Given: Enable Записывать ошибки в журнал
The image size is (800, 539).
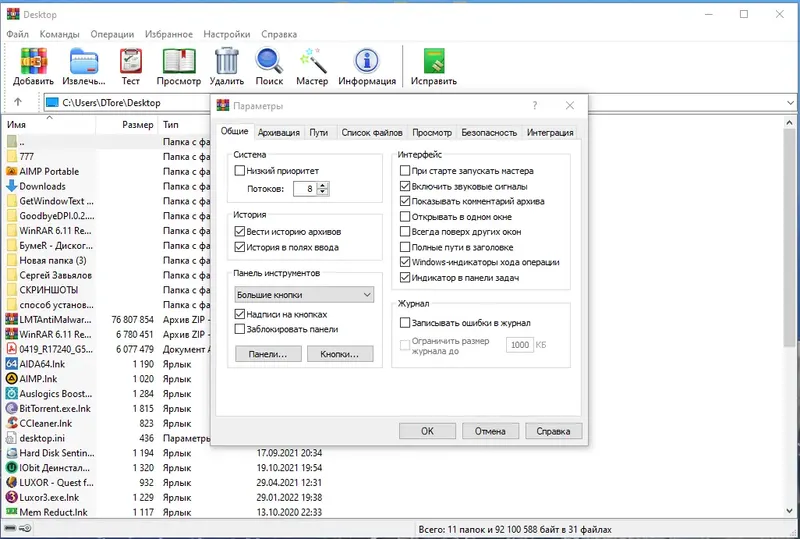Looking at the screenshot, I should tap(405, 323).
